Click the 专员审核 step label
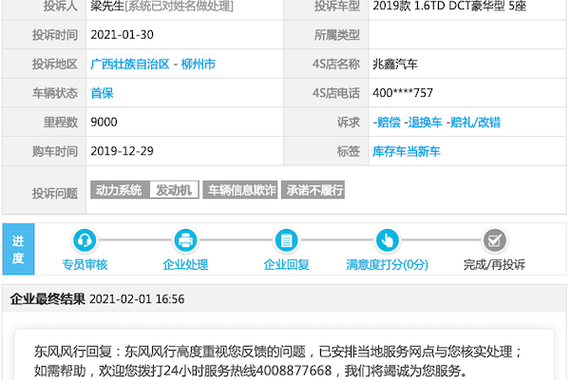 pyautogui.click(x=85, y=264)
